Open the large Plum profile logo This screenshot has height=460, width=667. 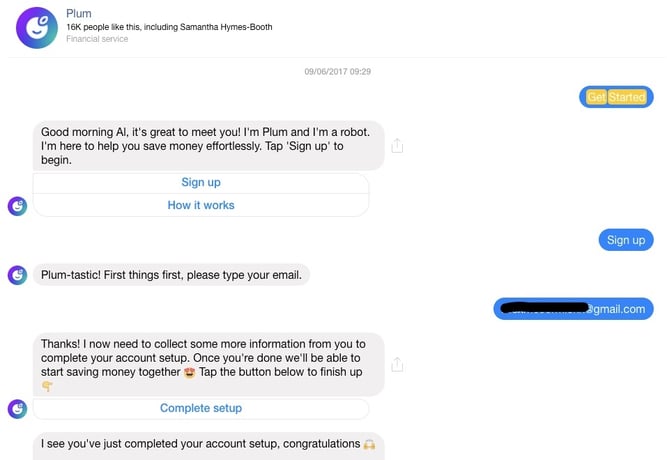[x=37, y=28]
